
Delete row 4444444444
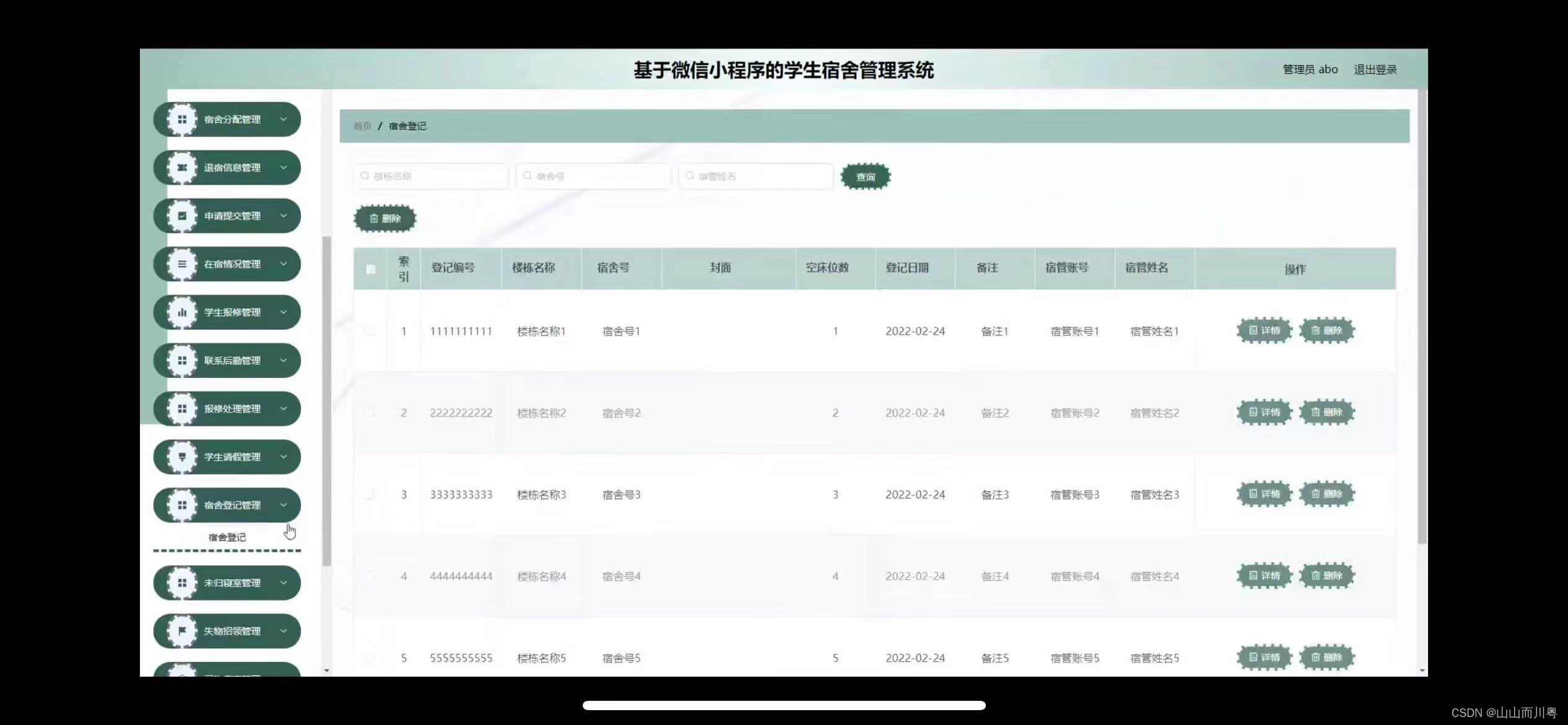[1326, 576]
